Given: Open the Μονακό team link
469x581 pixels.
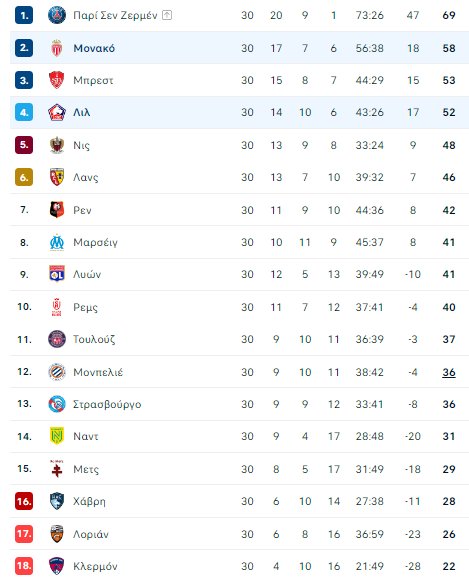Looking at the screenshot, I should pos(94,48).
